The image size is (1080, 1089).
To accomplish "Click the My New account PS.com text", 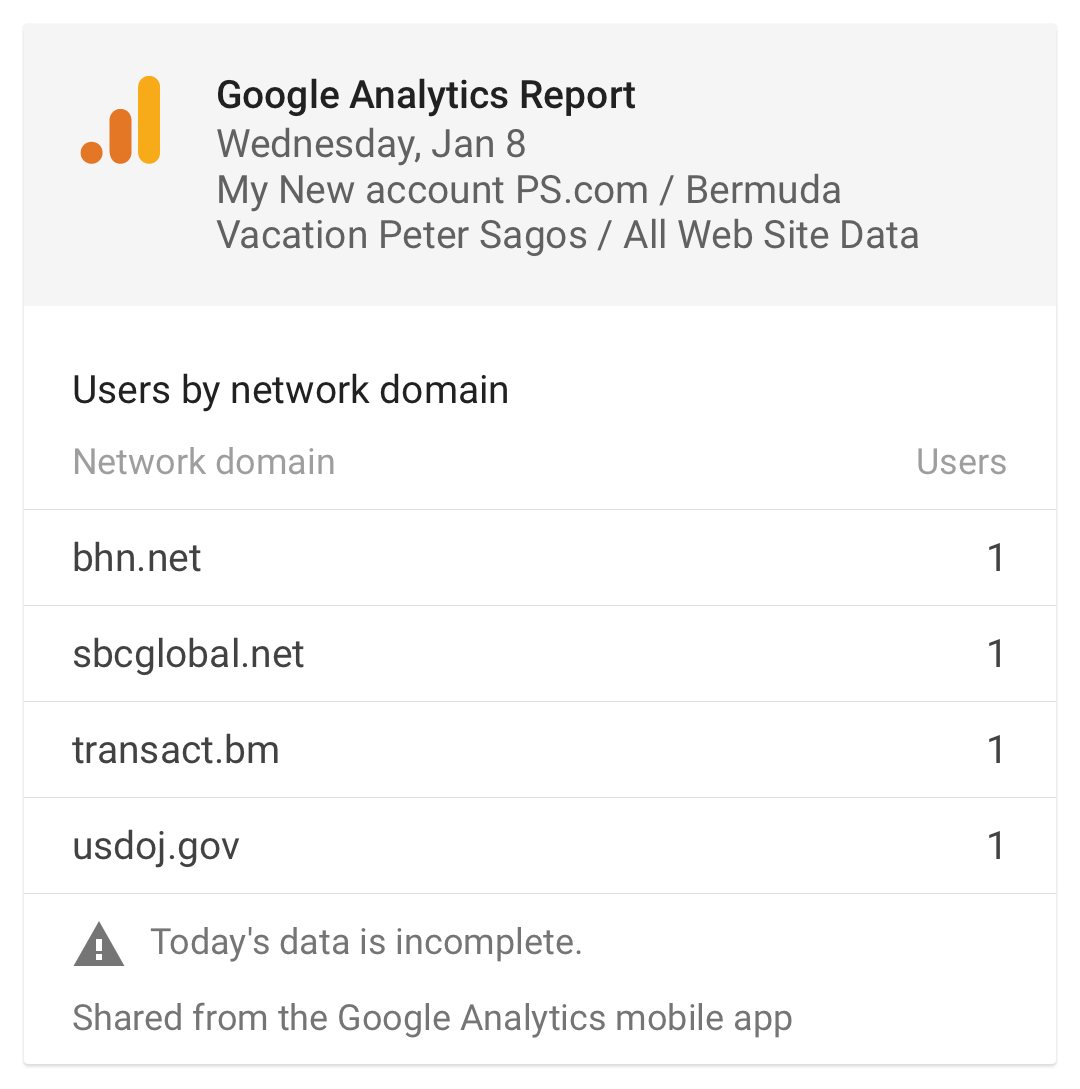I will (432, 190).
